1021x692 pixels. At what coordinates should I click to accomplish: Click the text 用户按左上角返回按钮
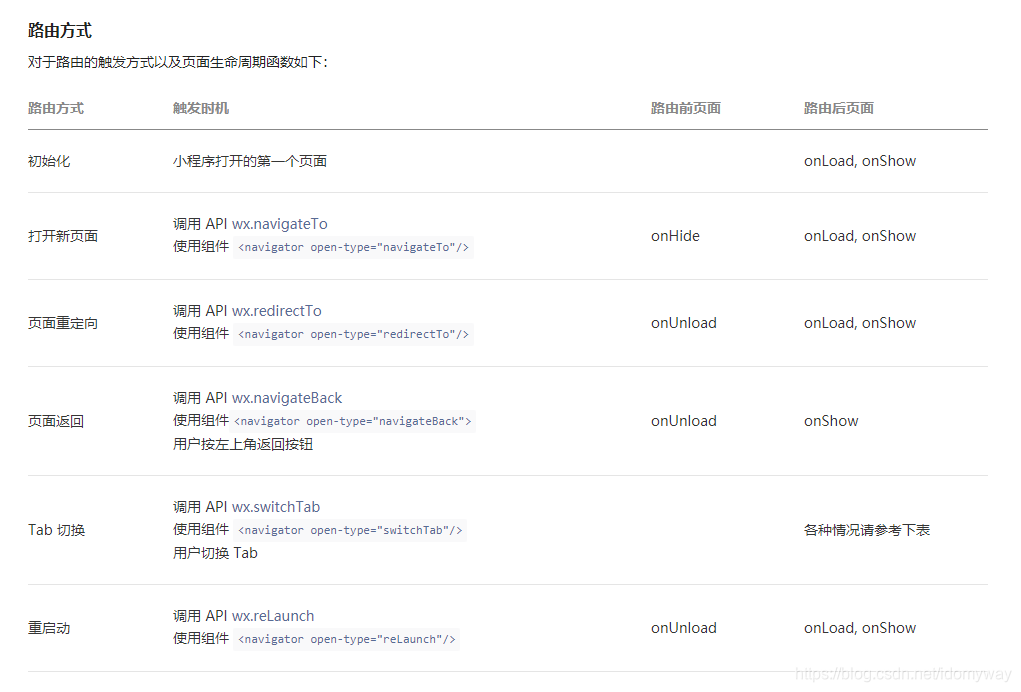click(243, 444)
